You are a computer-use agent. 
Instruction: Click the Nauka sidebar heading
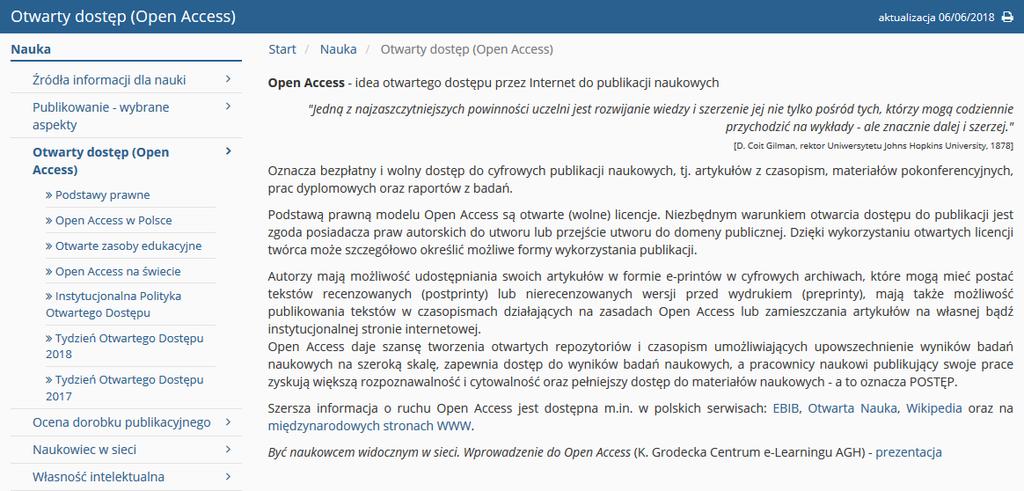(31, 49)
